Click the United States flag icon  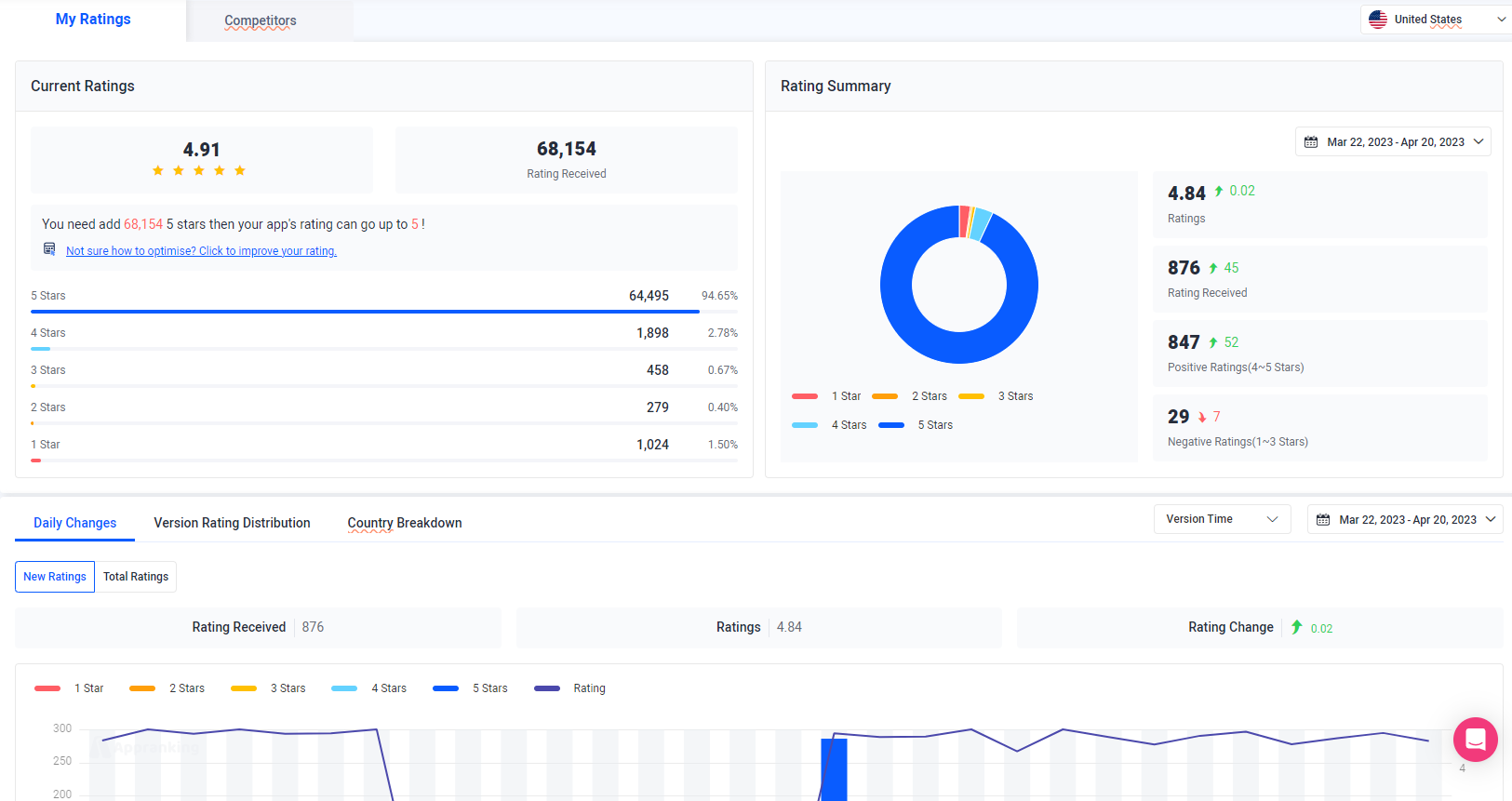(1378, 20)
